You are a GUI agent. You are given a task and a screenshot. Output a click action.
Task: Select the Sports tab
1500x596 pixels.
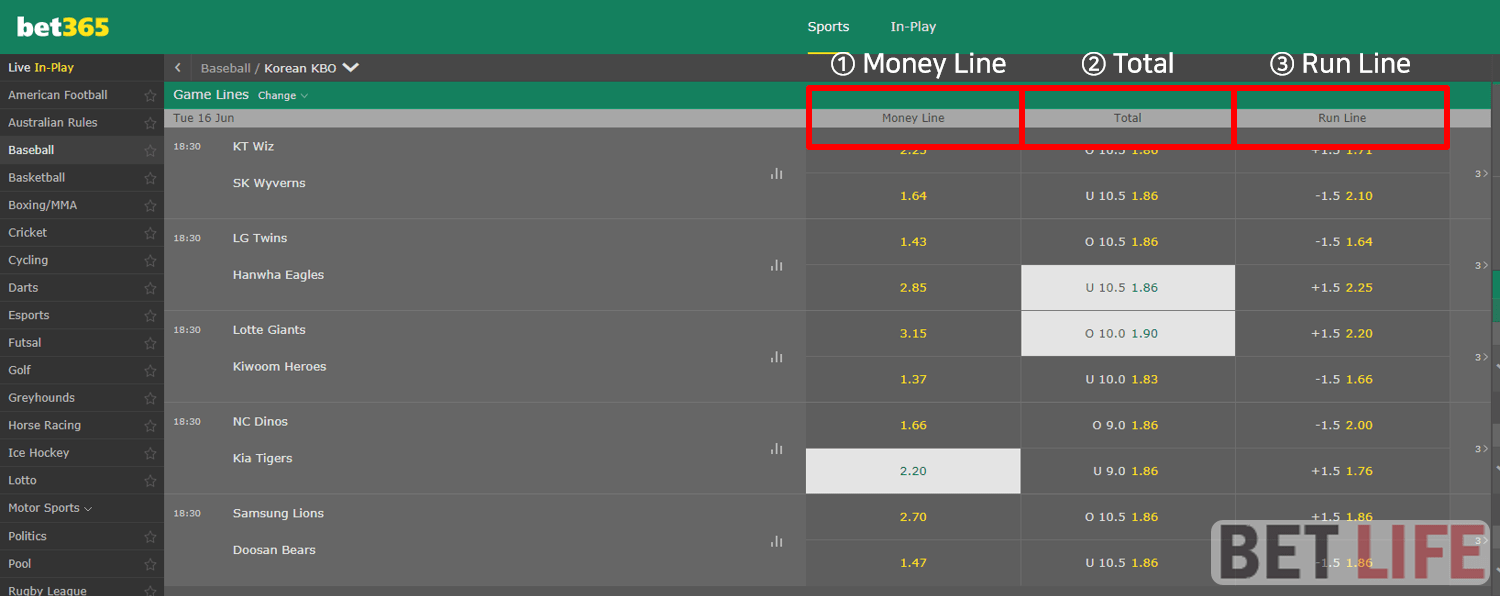[x=828, y=27]
